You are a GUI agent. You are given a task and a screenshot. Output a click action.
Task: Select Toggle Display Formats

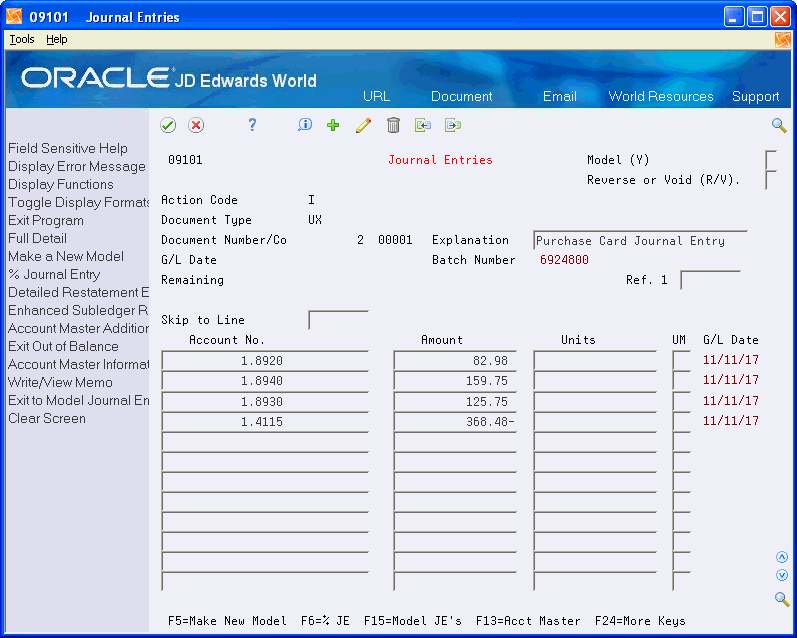pos(79,202)
